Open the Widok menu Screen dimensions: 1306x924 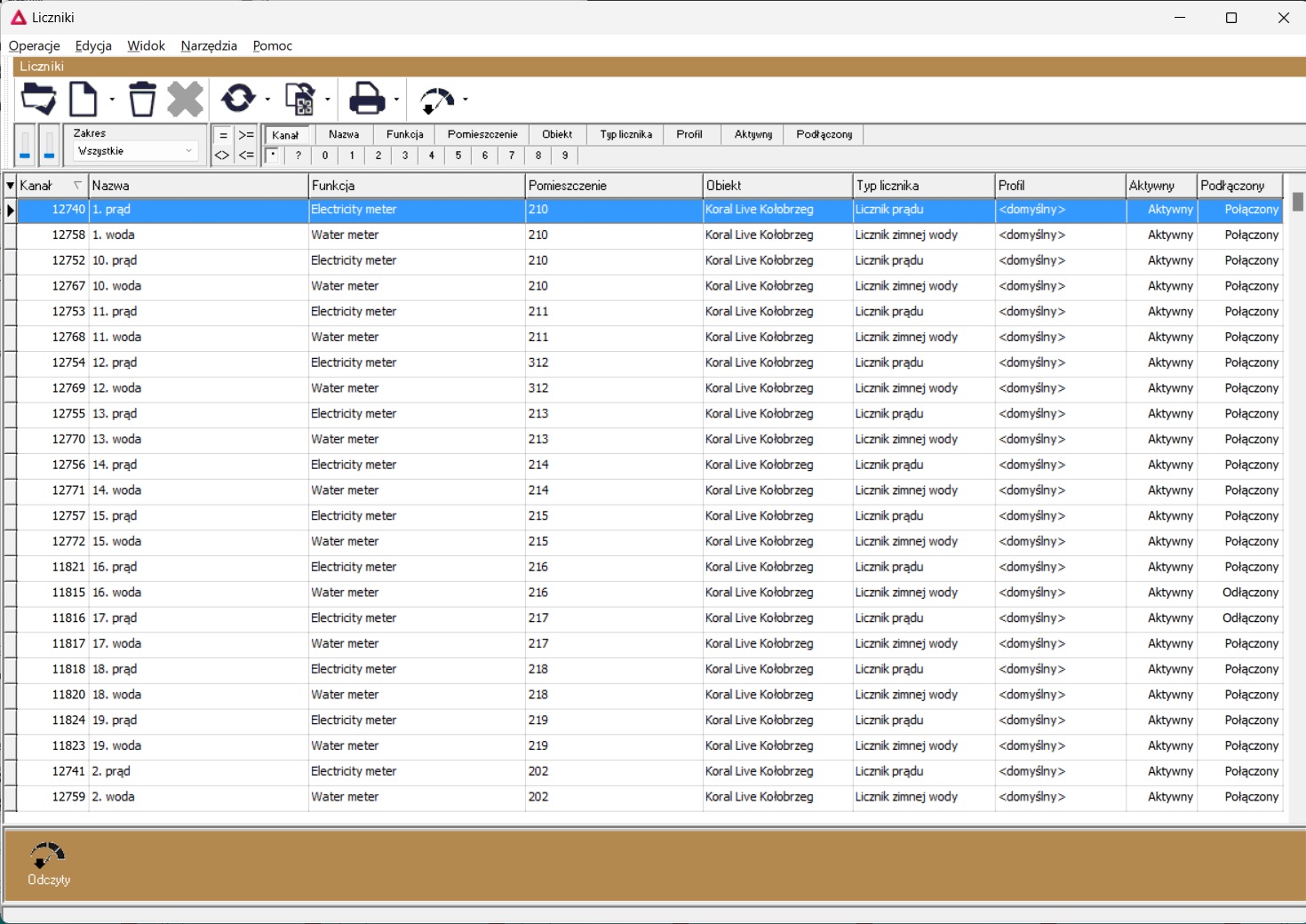146,45
